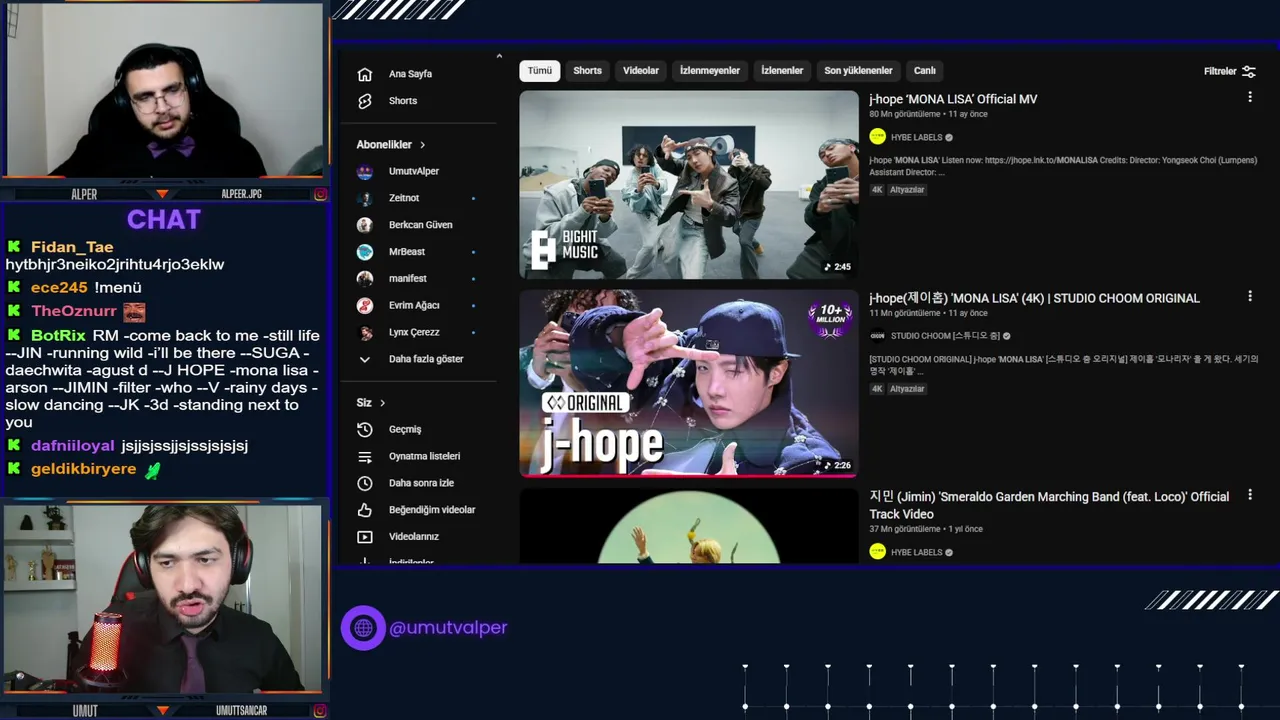Open Zeitnot channel avatar
Viewport: 1280px width, 720px height.
(365, 198)
